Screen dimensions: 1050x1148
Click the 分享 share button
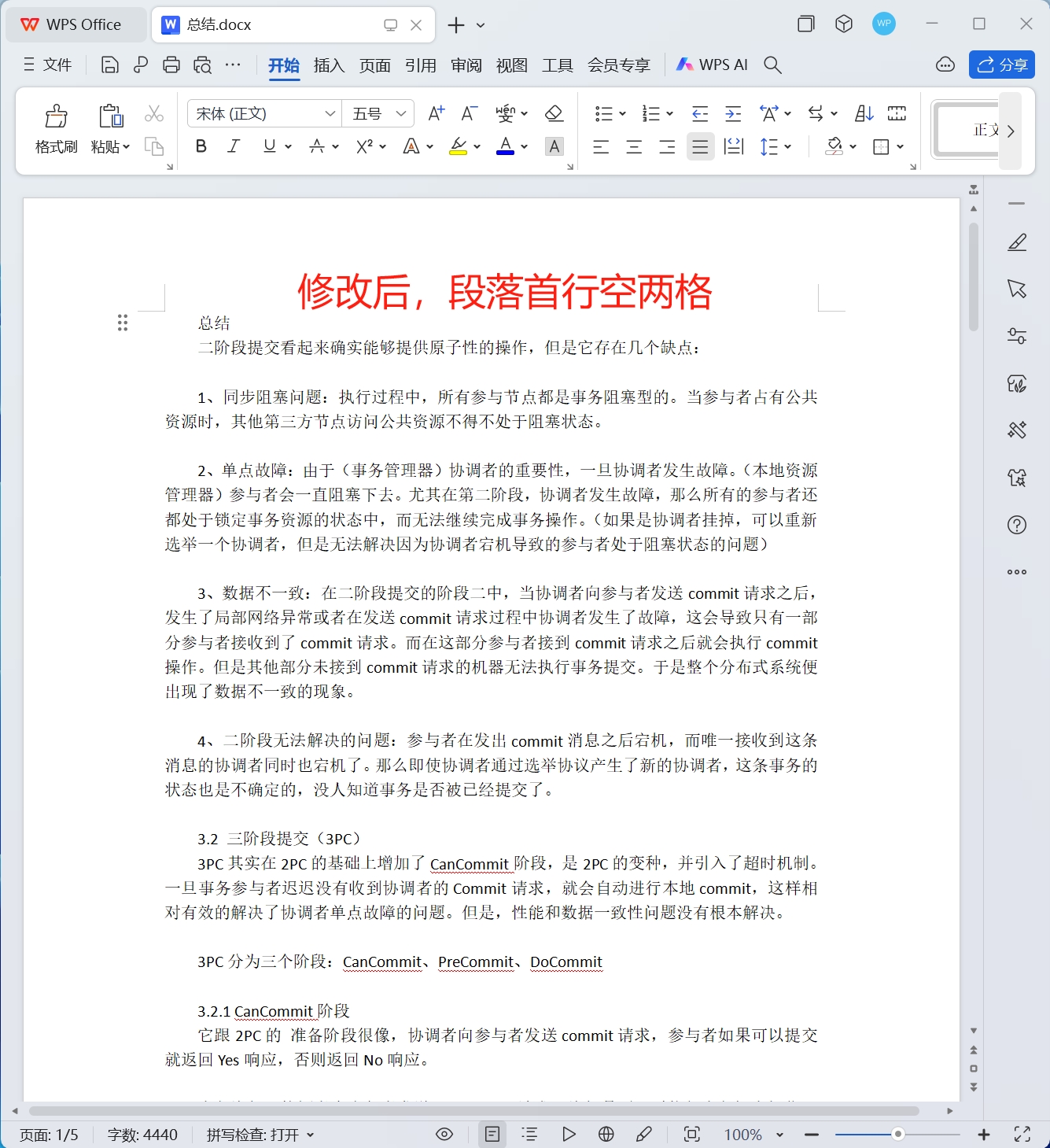1002,65
